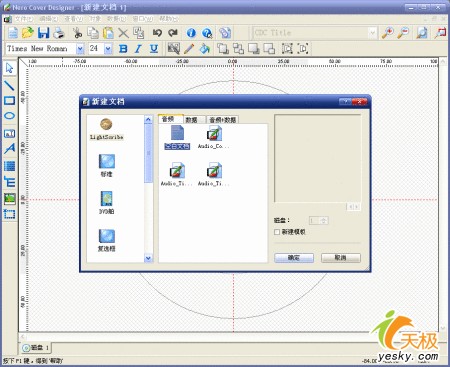Click the 确定 button
Image resolution: width=450 pixels, height=367 pixels.
pyautogui.click(x=294, y=258)
